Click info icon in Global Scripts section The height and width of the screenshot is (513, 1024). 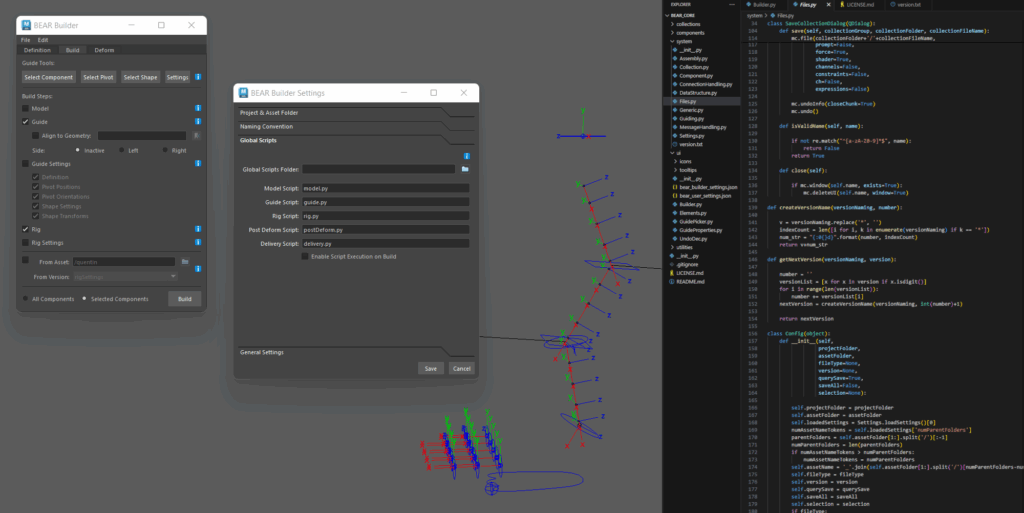click(466, 156)
